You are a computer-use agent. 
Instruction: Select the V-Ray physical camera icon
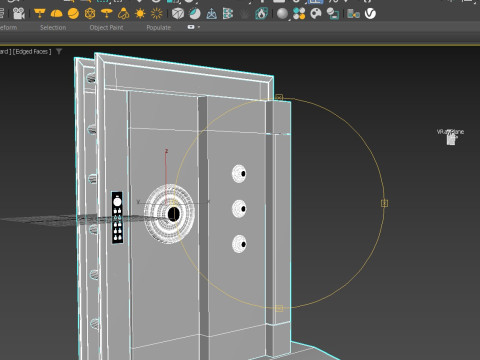pyautogui.click(x=19, y=14)
